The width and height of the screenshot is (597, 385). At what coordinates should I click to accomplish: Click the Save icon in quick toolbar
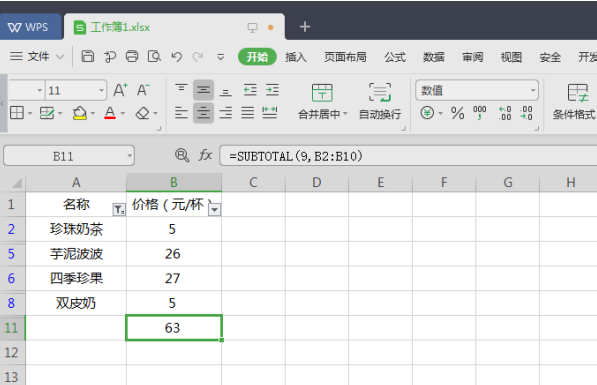coord(88,56)
